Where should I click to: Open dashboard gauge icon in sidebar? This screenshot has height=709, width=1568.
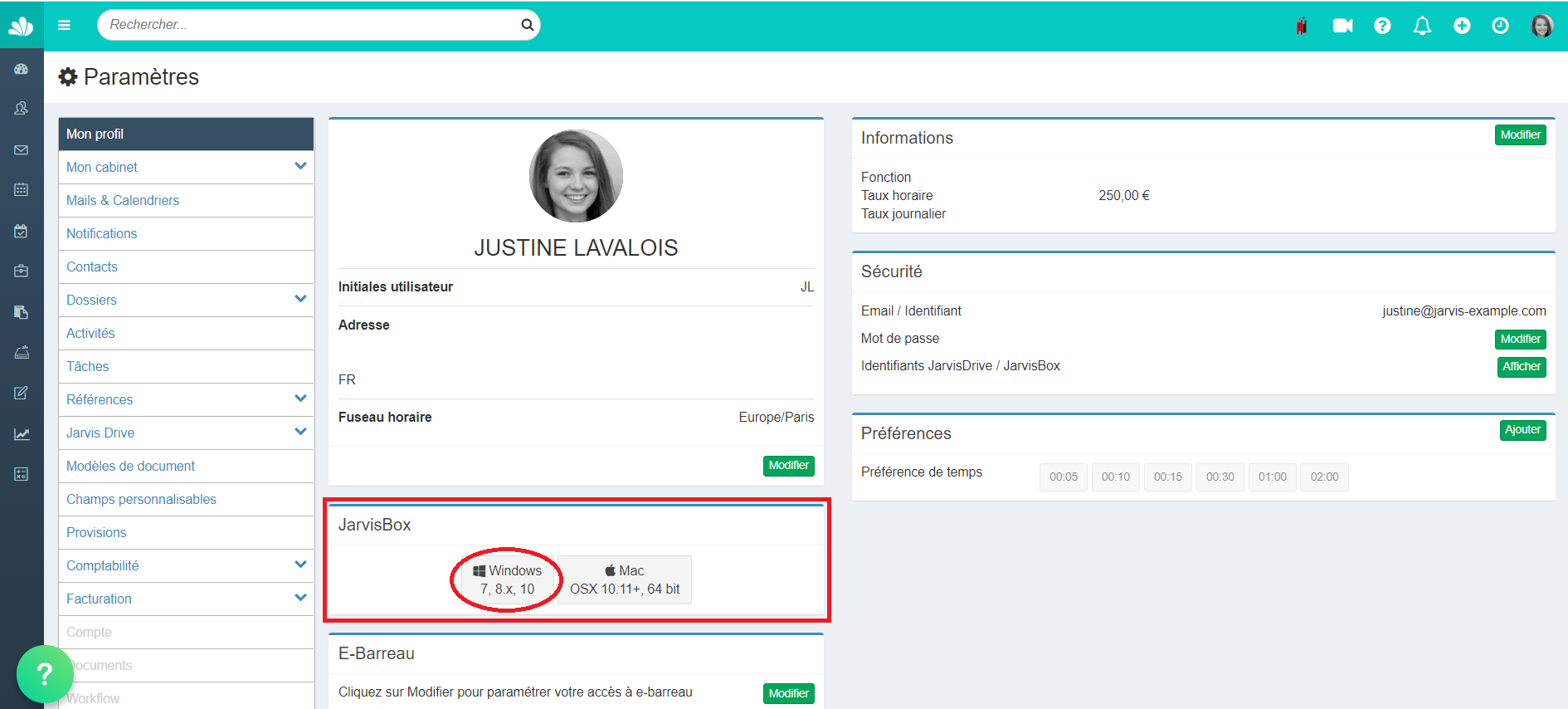pyautogui.click(x=22, y=70)
